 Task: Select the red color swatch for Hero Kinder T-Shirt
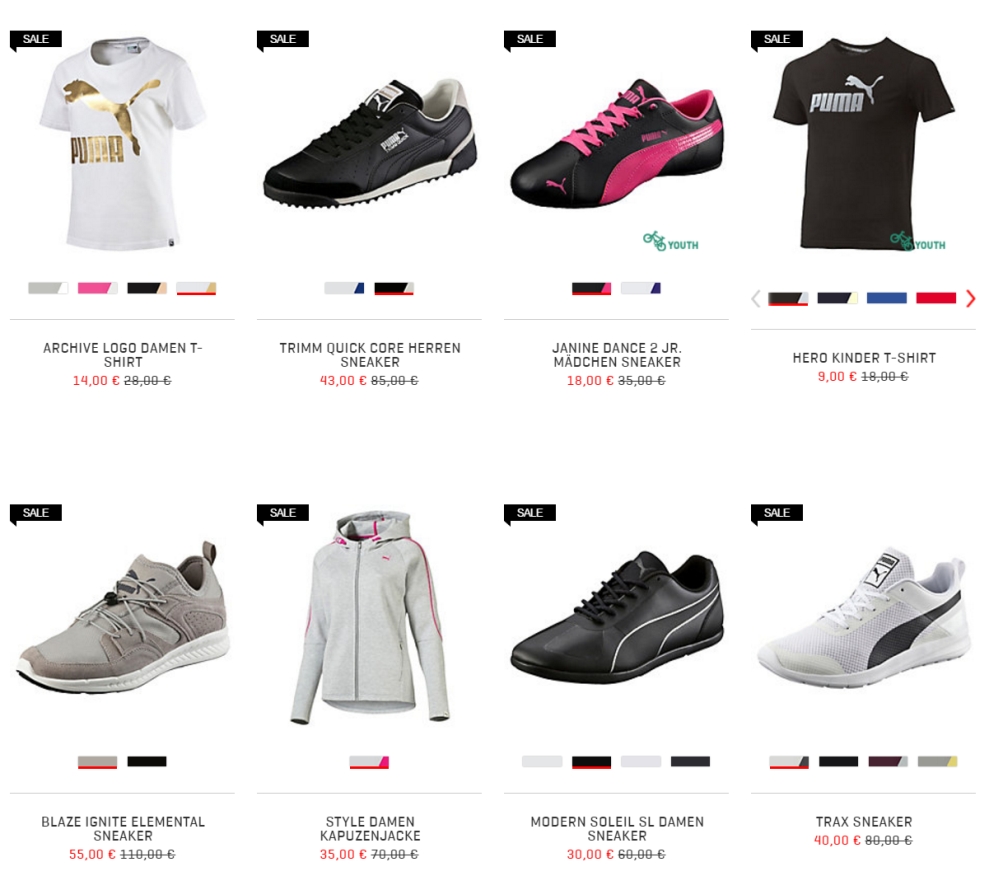coord(936,298)
